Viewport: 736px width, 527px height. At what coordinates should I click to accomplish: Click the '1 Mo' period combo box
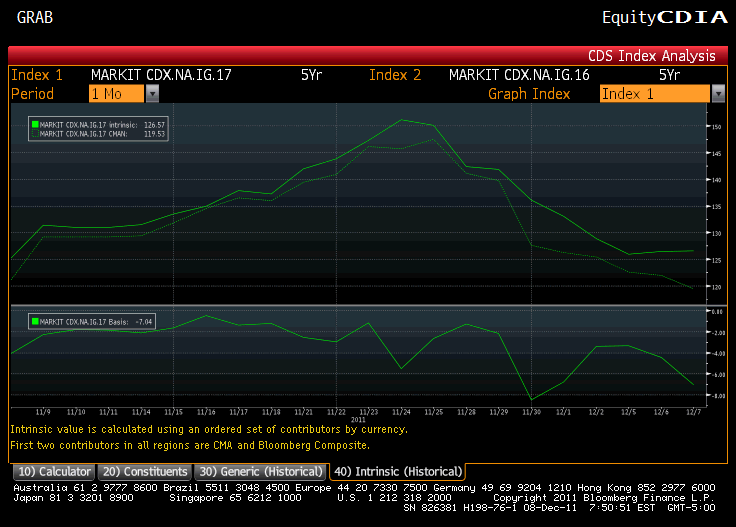click(116, 93)
